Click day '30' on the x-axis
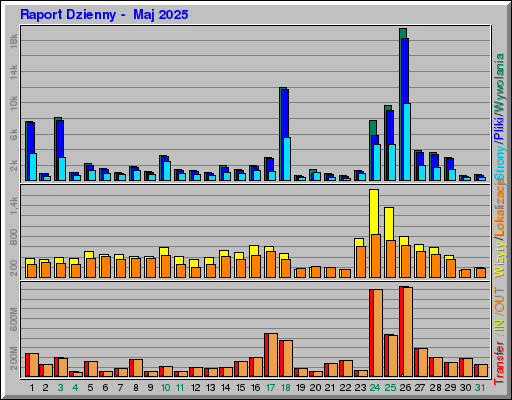Screen dimensions: 512x400 tap(465, 388)
